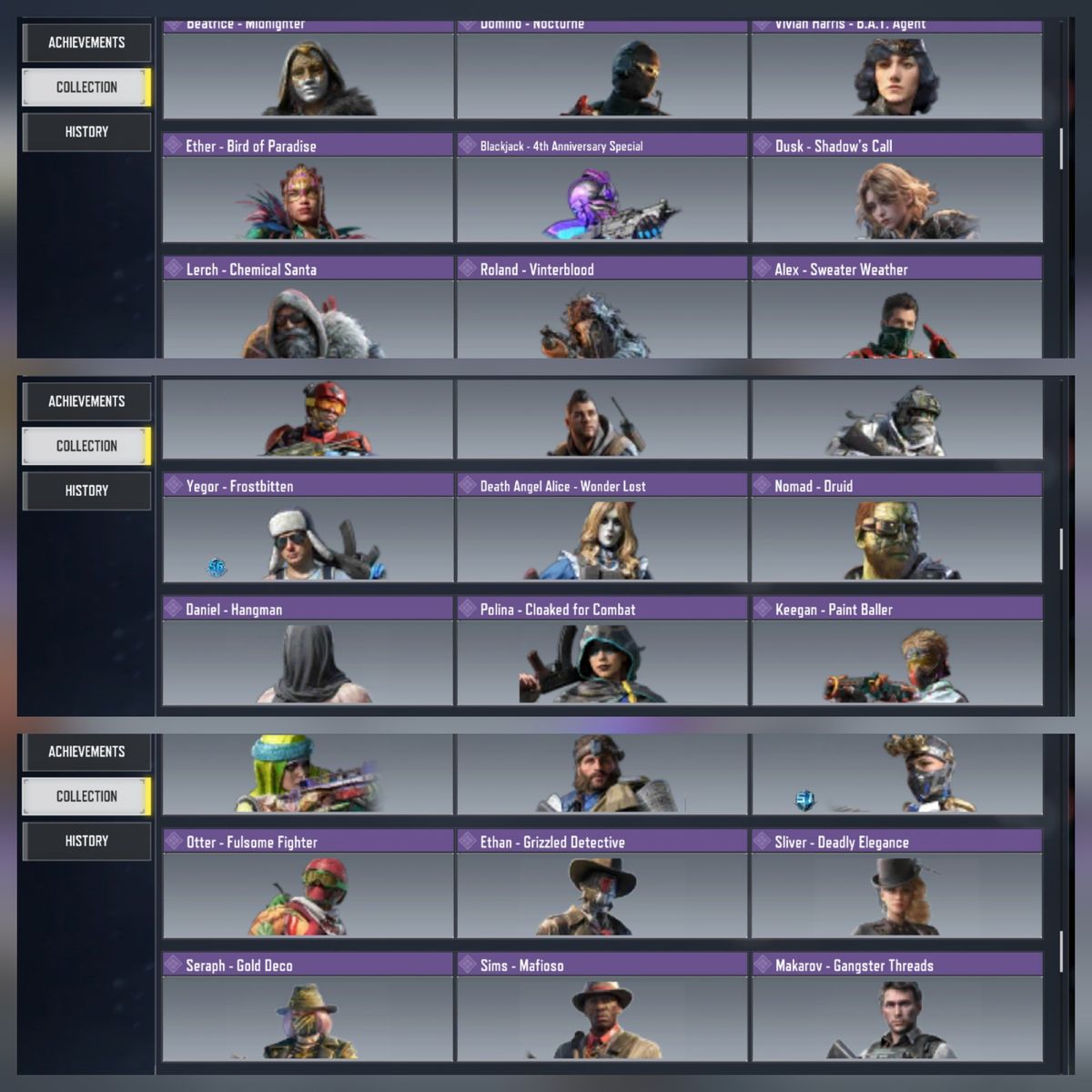Switch to the top History tab
The image size is (1092, 1092).
86,132
